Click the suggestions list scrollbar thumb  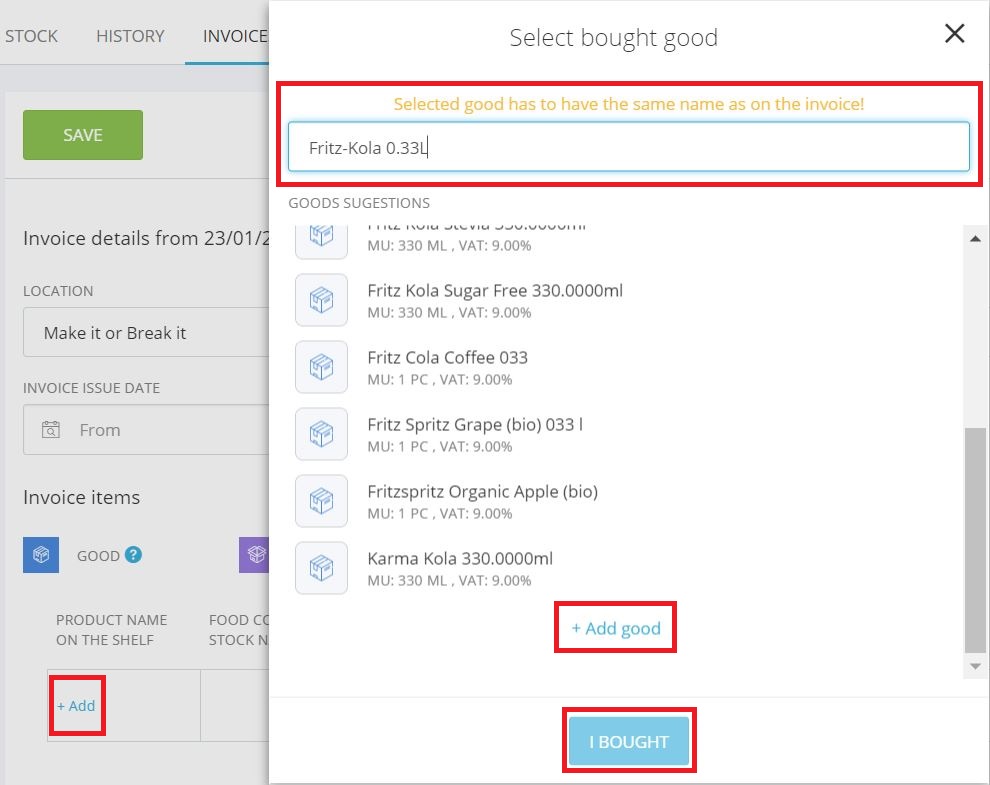tap(975, 540)
